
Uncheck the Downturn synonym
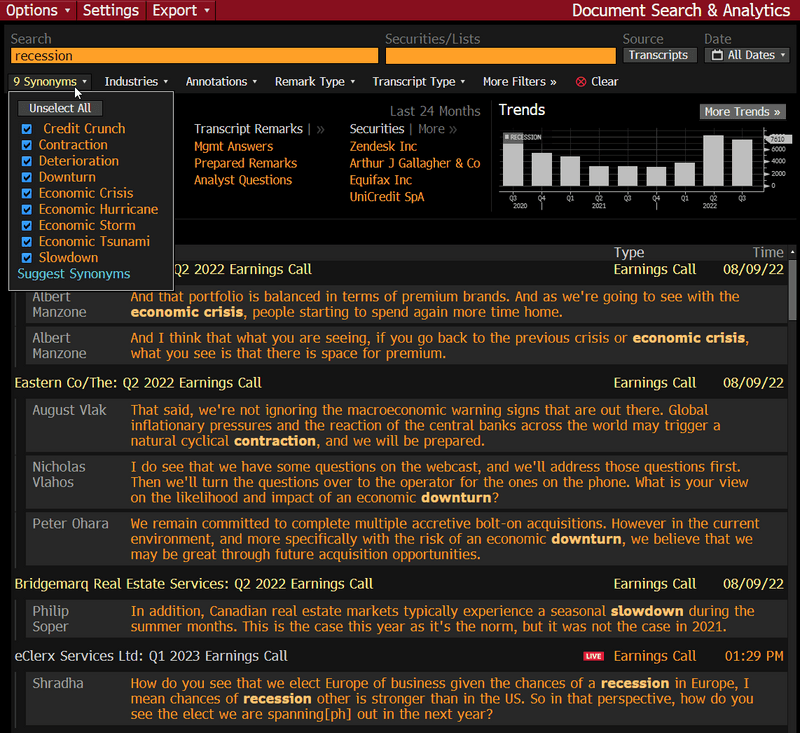27,177
